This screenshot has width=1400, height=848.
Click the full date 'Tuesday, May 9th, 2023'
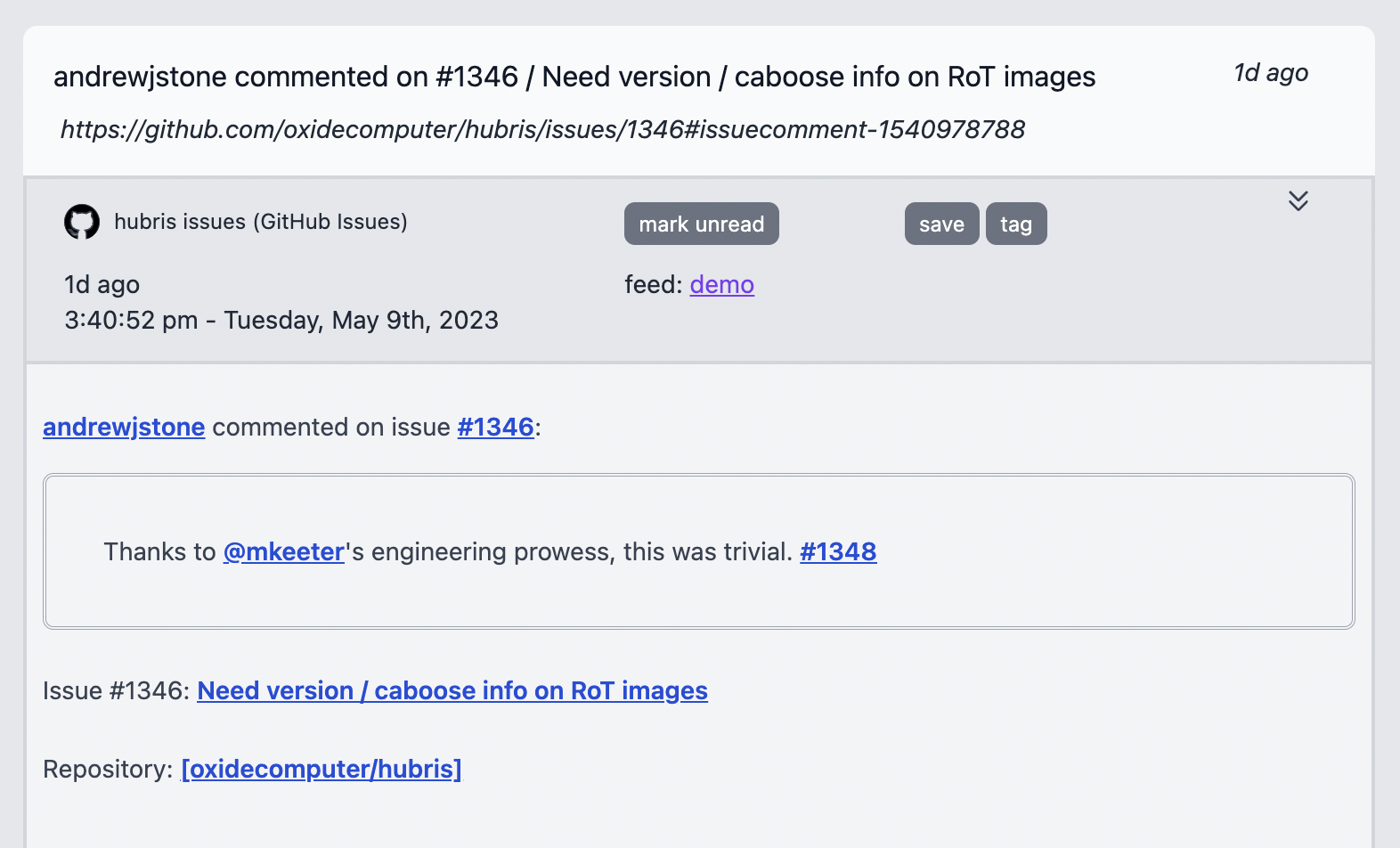(362, 320)
